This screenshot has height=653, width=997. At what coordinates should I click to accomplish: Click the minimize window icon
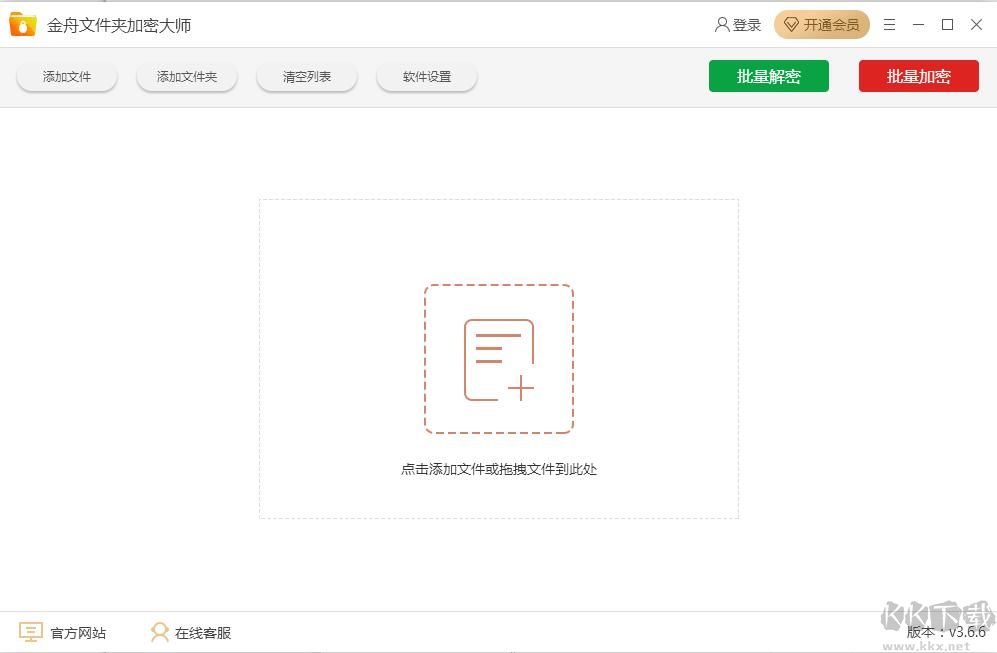point(918,24)
